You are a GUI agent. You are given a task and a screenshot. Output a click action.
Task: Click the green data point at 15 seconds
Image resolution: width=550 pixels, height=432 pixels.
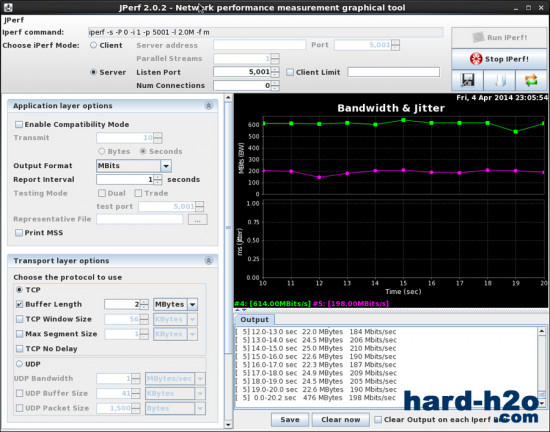(403, 120)
